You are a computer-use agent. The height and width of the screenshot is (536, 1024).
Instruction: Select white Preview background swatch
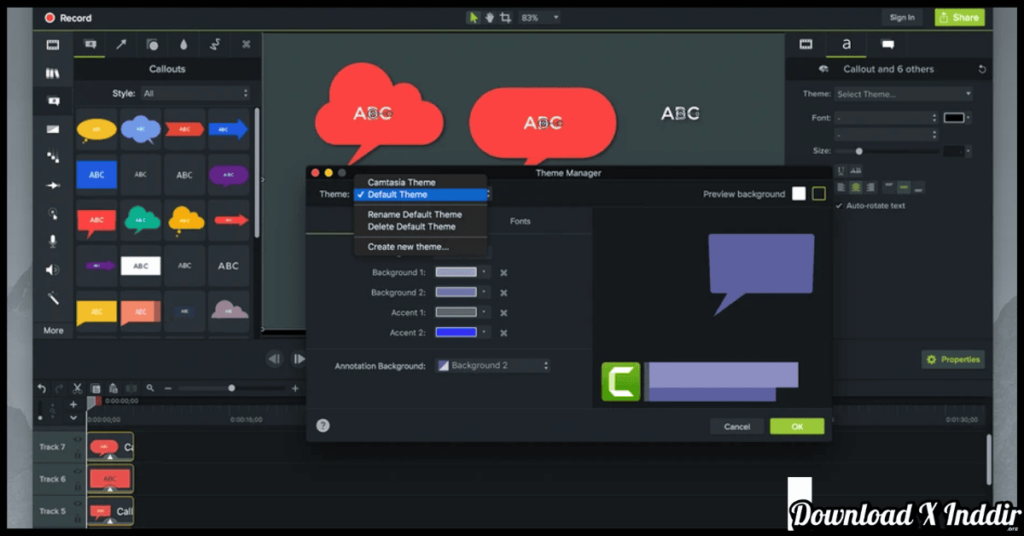(x=799, y=193)
